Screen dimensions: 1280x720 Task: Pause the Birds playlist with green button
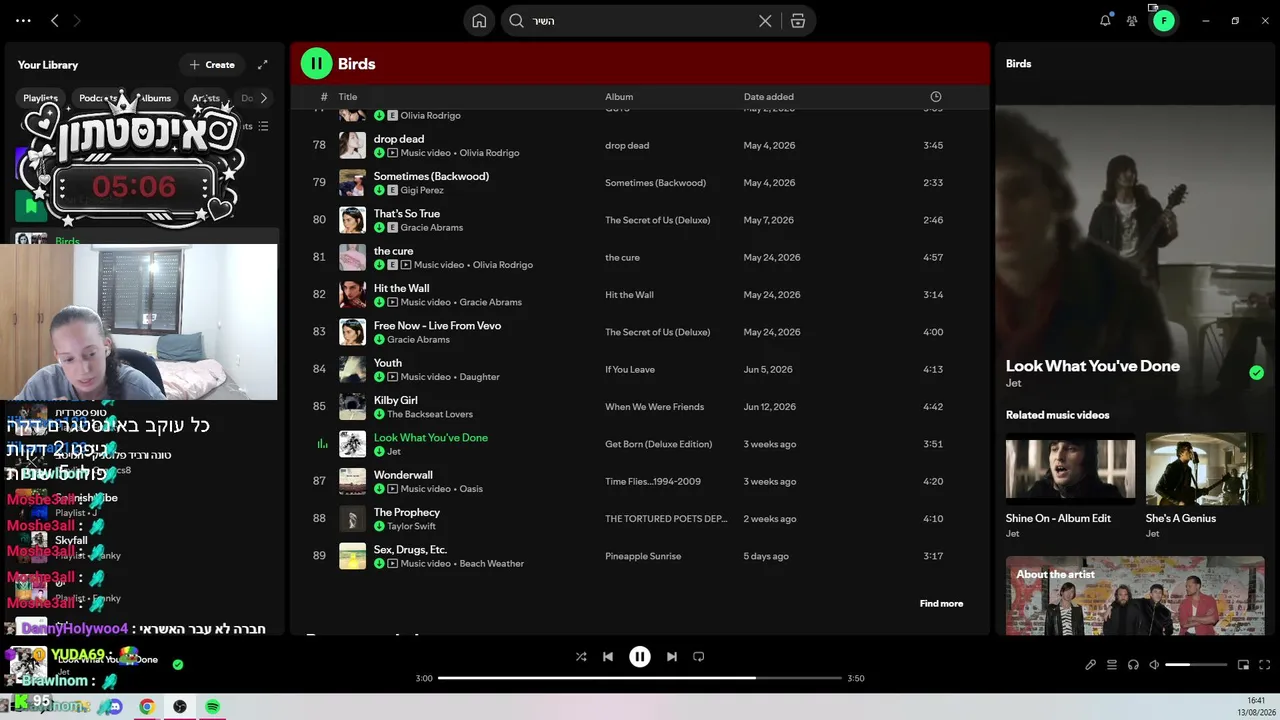[x=316, y=64]
